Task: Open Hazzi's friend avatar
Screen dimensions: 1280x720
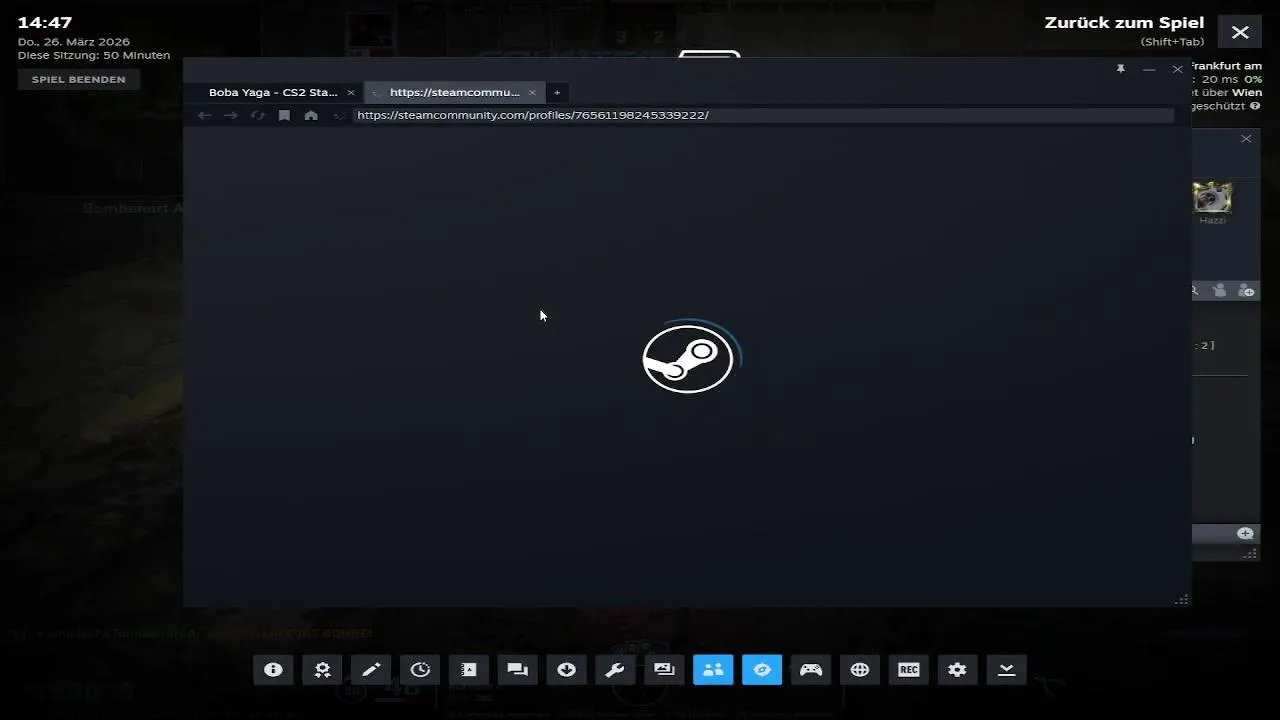Action: coord(1212,197)
